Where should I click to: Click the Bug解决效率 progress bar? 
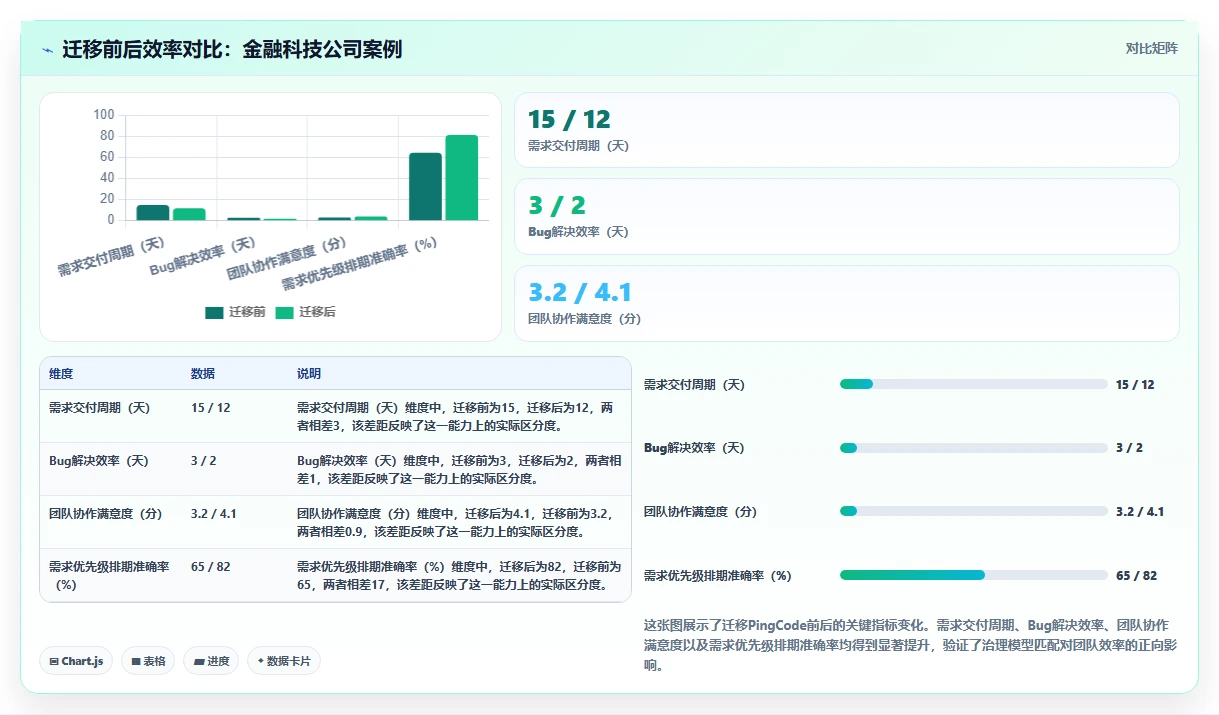[x=973, y=448]
